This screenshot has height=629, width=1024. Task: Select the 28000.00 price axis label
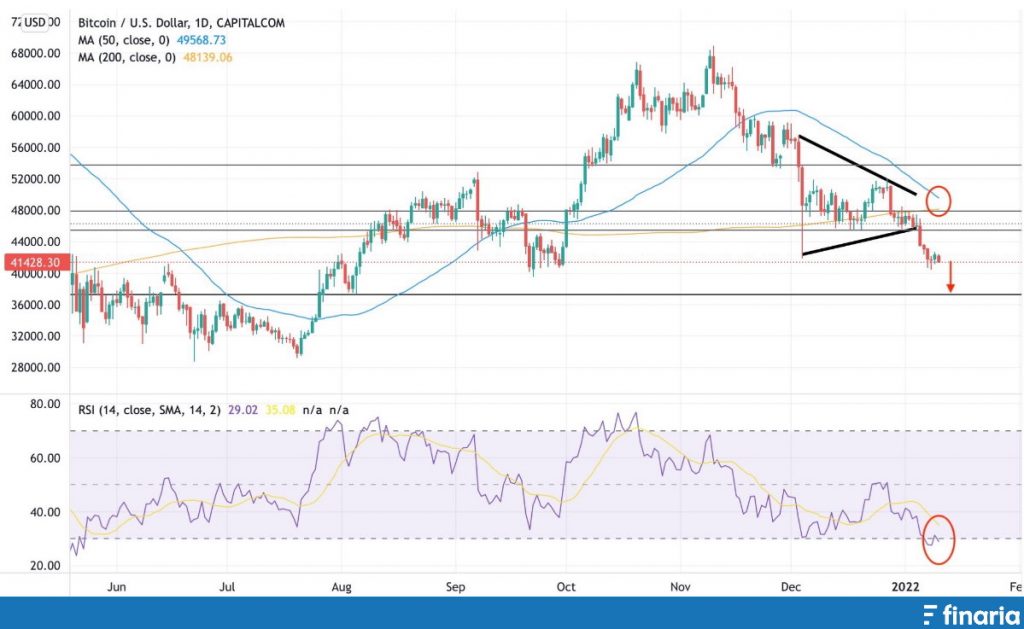(x=36, y=368)
